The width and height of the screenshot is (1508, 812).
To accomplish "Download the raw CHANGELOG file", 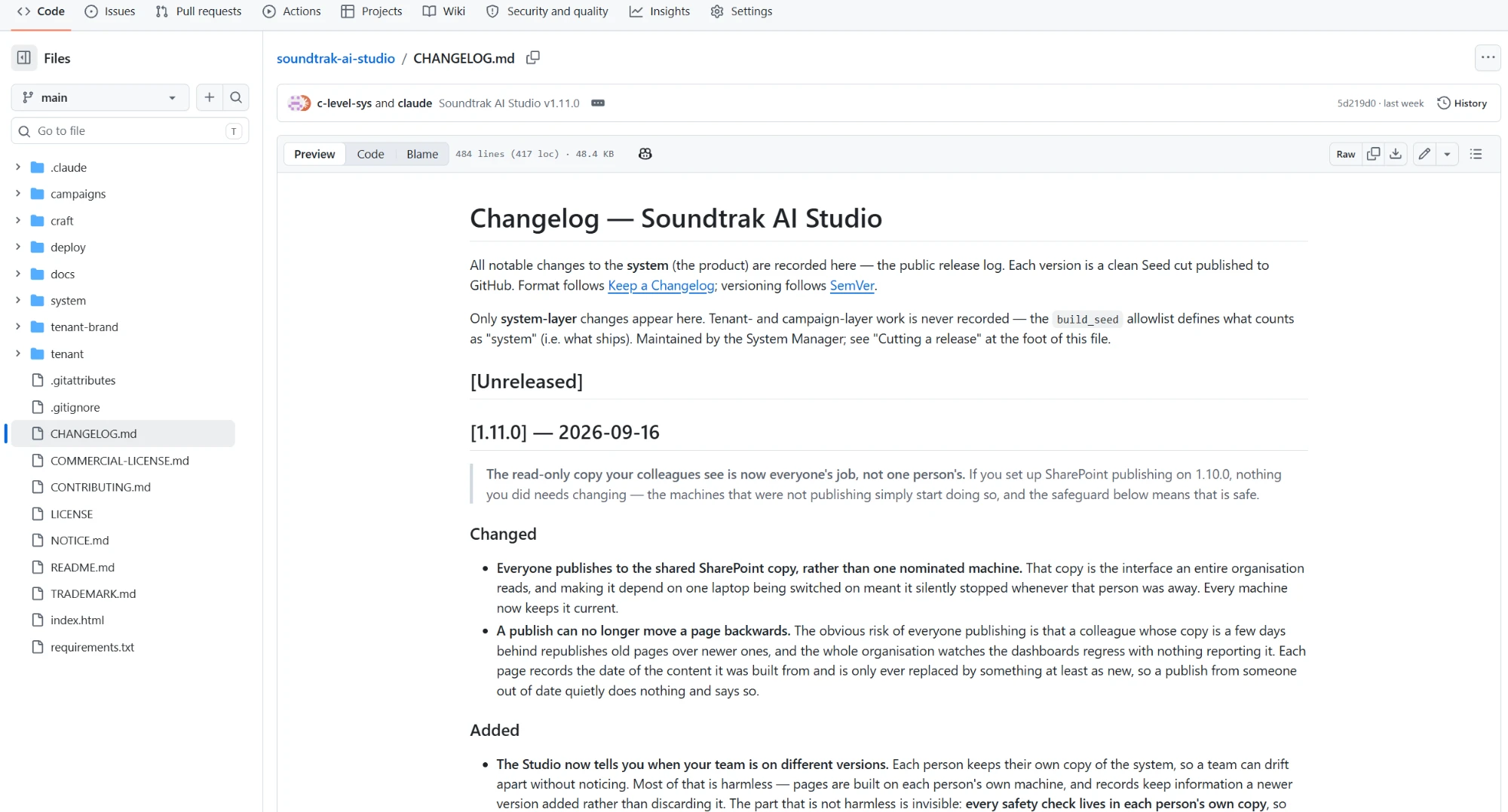I will [1396, 154].
